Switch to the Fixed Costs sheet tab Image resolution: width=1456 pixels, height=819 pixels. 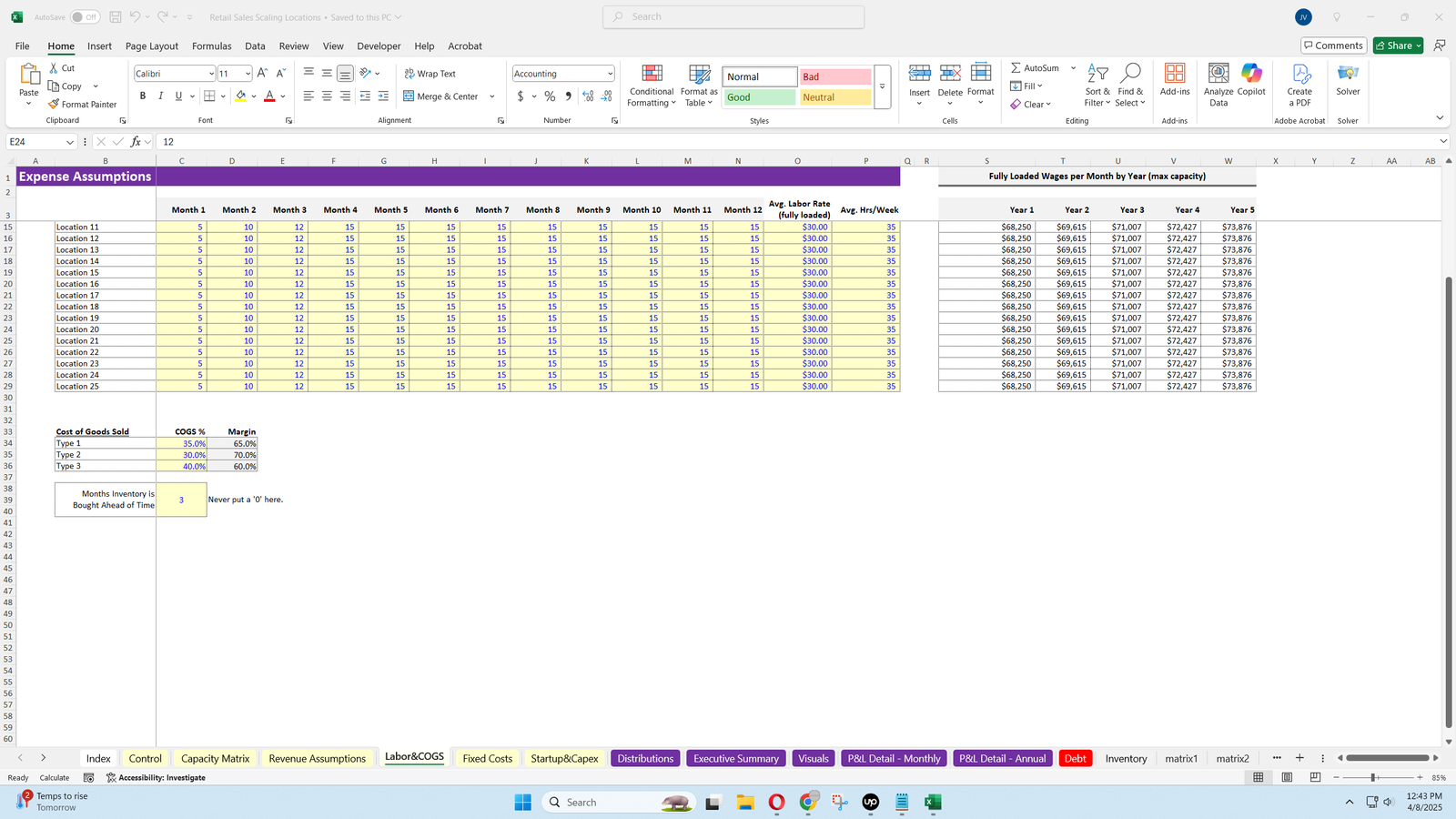487,759
